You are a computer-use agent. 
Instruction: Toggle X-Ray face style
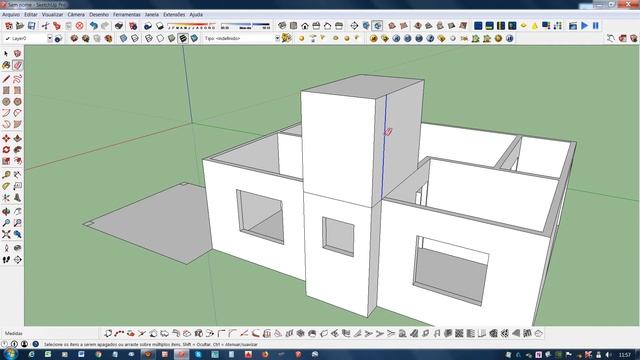[123, 38]
